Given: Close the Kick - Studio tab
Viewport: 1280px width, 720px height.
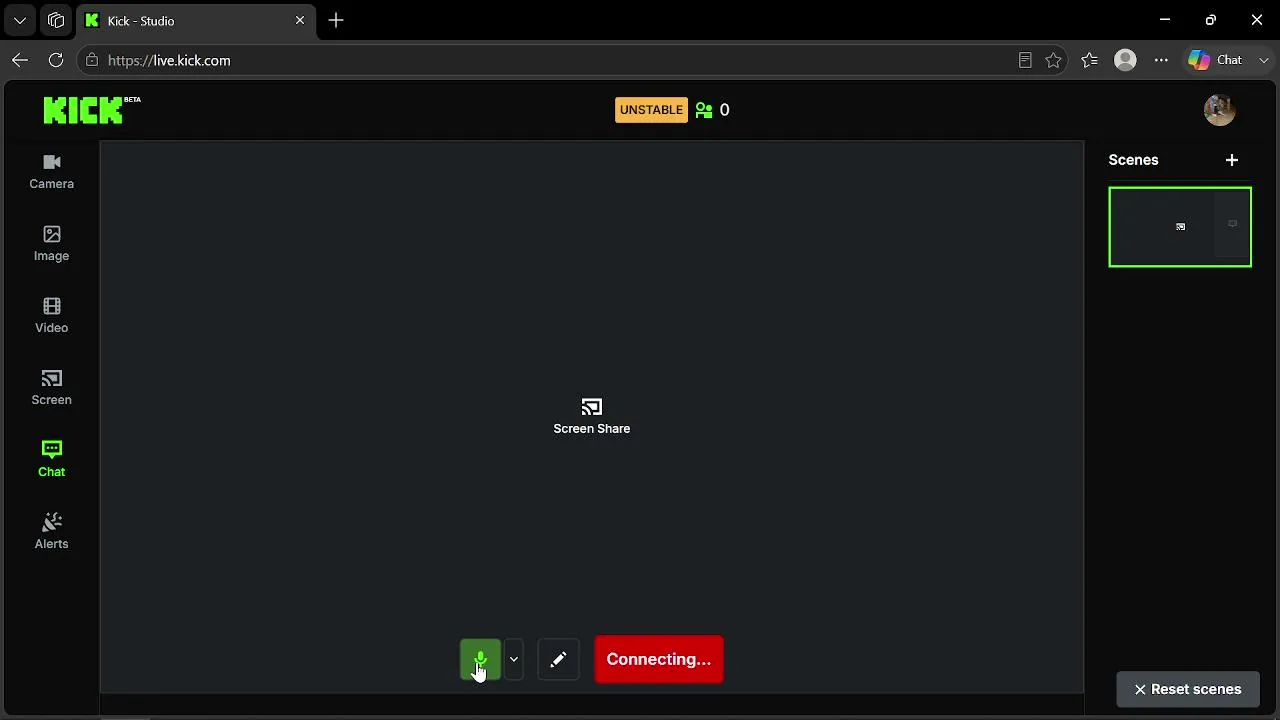Looking at the screenshot, I should click(x=299, y=20).
